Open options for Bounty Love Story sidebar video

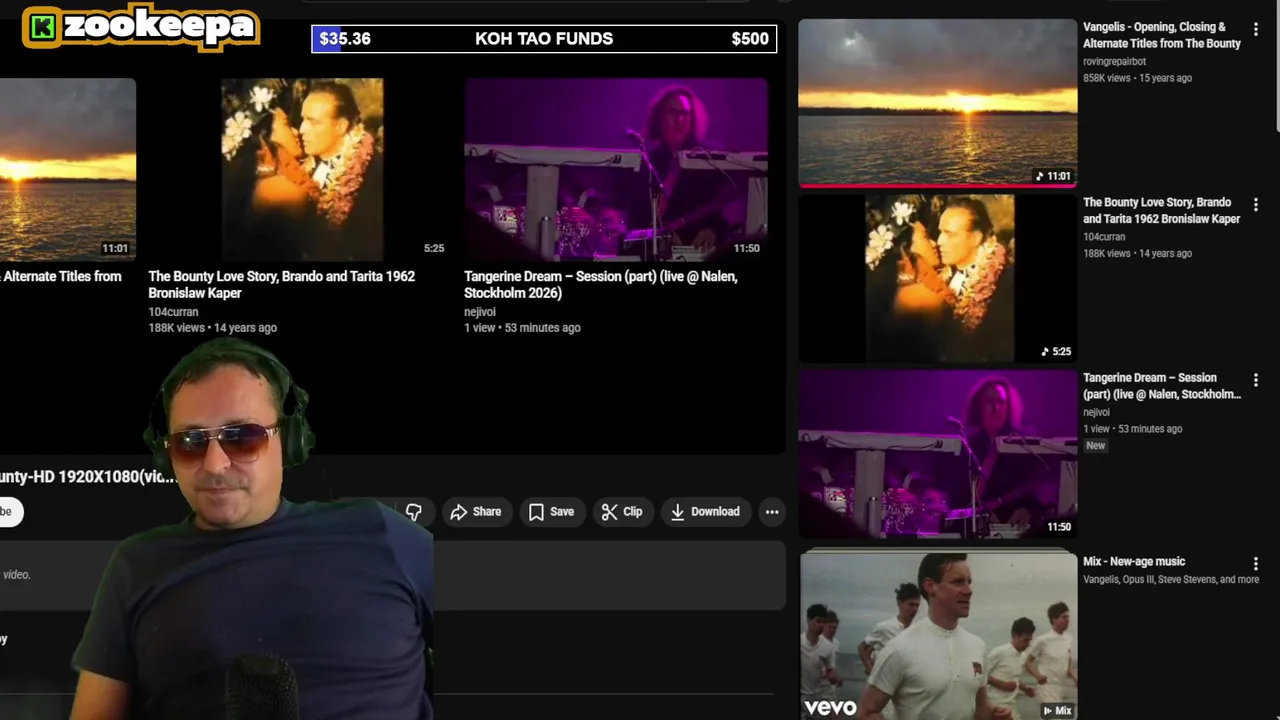click(1256, 205)
